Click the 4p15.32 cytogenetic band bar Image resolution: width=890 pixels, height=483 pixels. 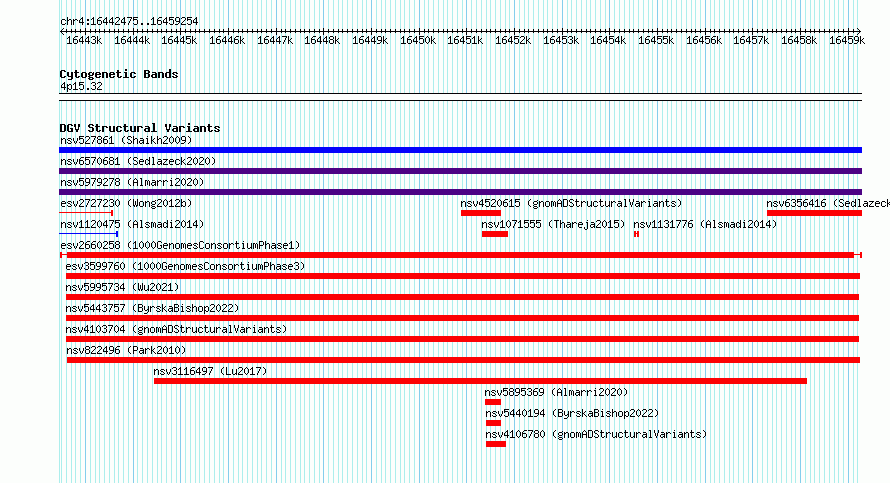click(460, 97)
